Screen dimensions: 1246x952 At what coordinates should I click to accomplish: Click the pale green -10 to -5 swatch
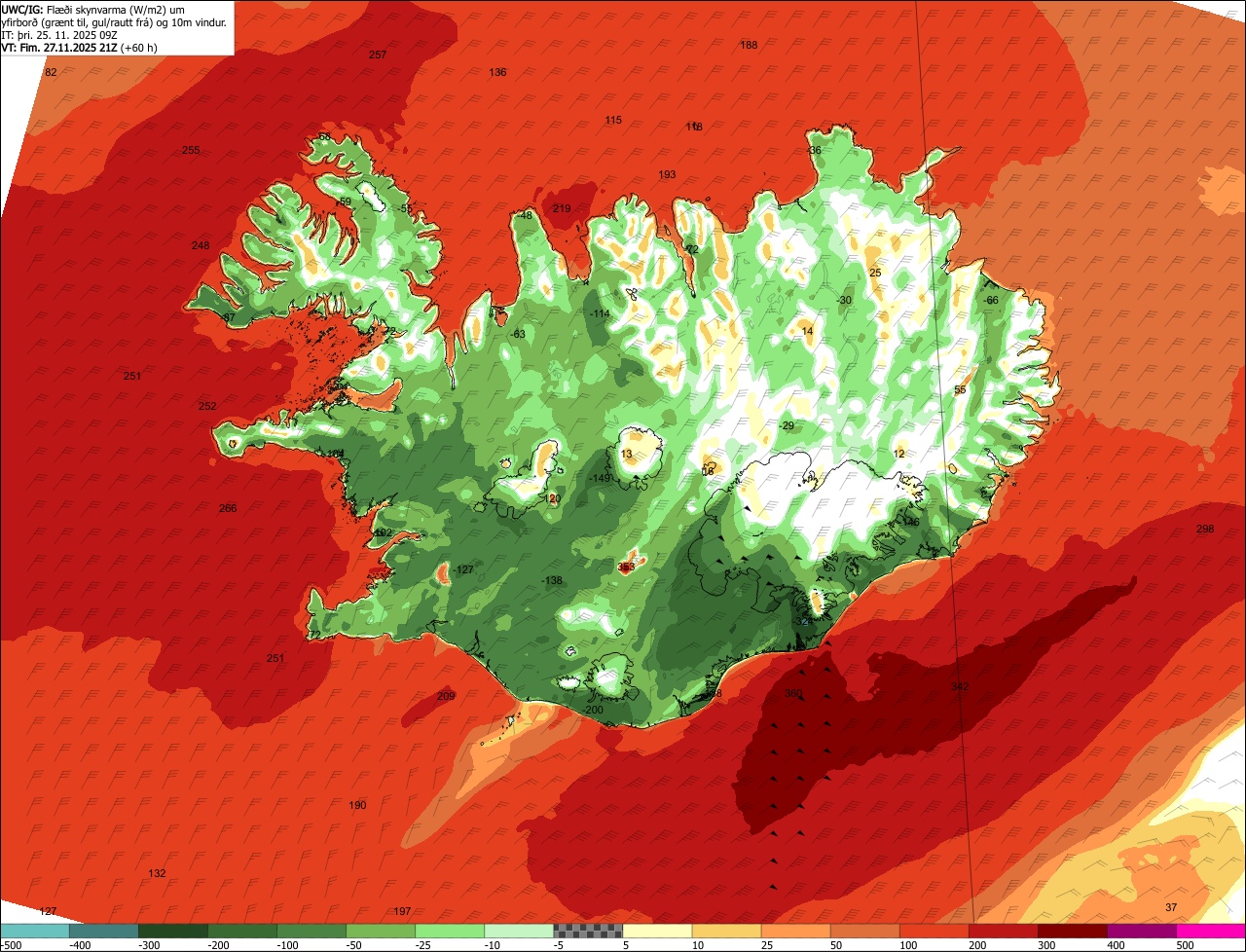tap(519, 931)
